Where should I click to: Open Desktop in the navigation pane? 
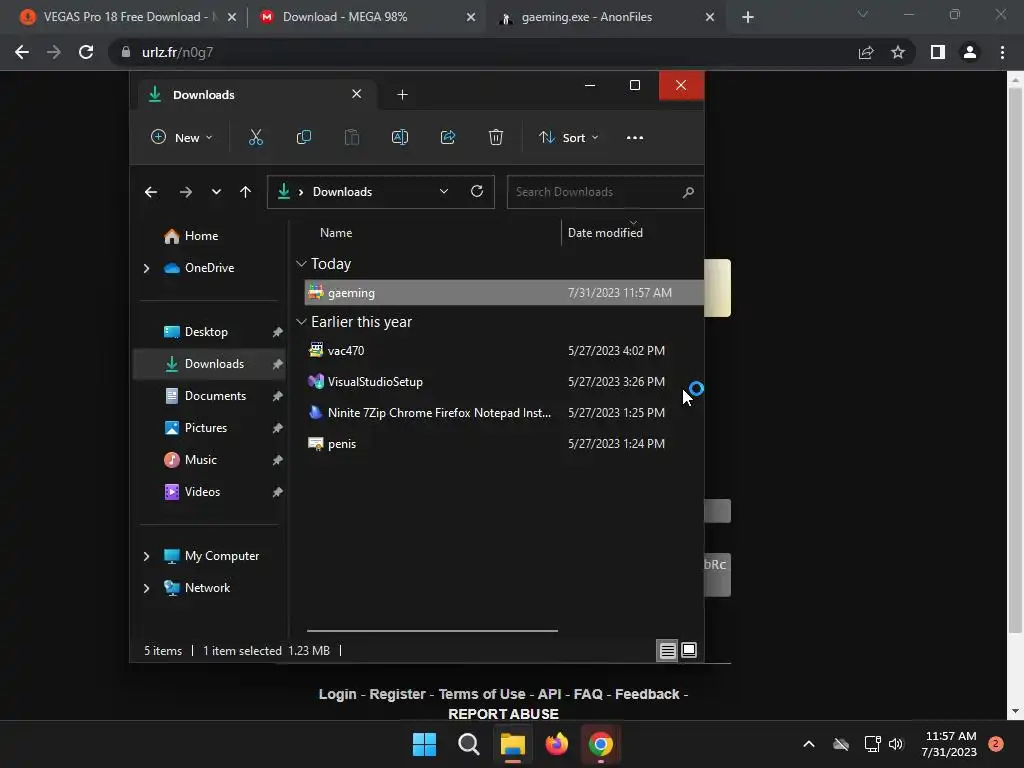[206, 332]
